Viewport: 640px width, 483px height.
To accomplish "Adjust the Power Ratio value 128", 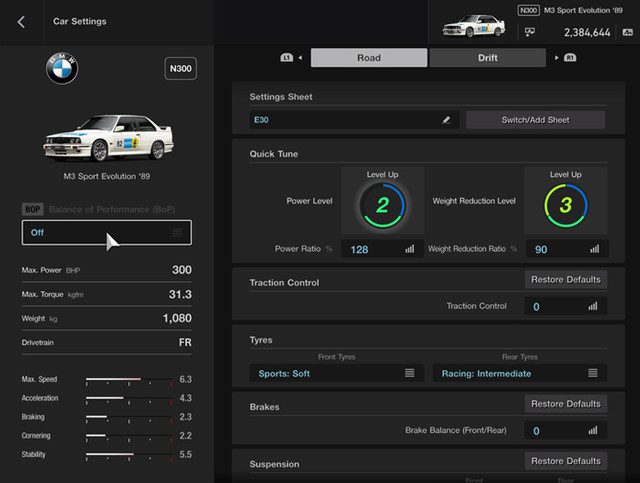I will [382, 249].
